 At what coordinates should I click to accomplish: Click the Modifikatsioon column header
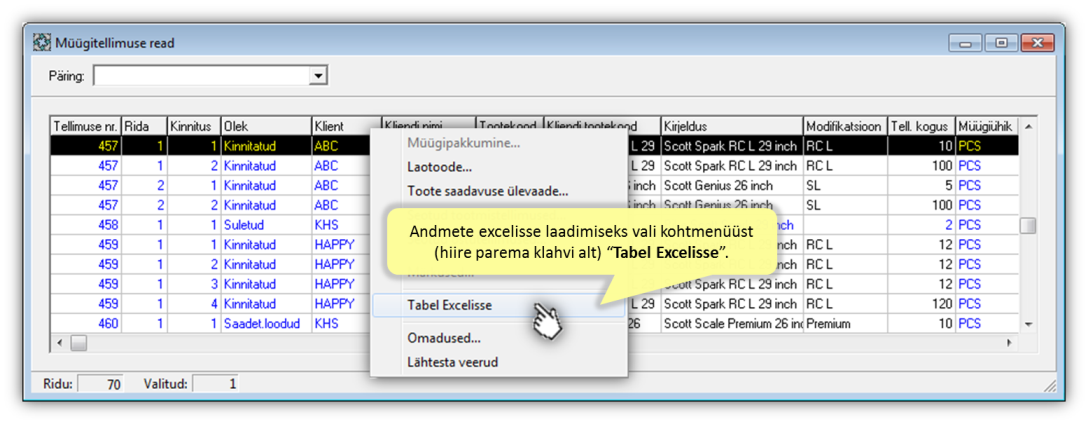click(x=844, y=127)
